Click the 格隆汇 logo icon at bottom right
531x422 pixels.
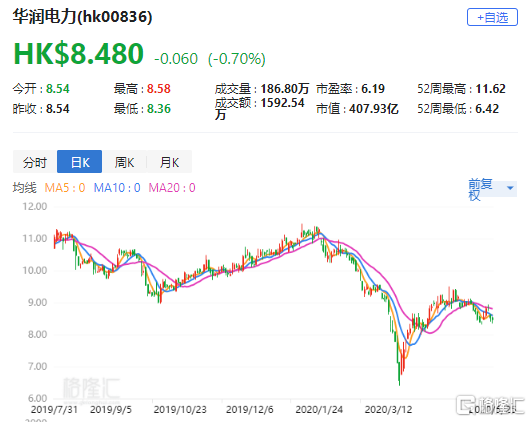tap(465, 405)
